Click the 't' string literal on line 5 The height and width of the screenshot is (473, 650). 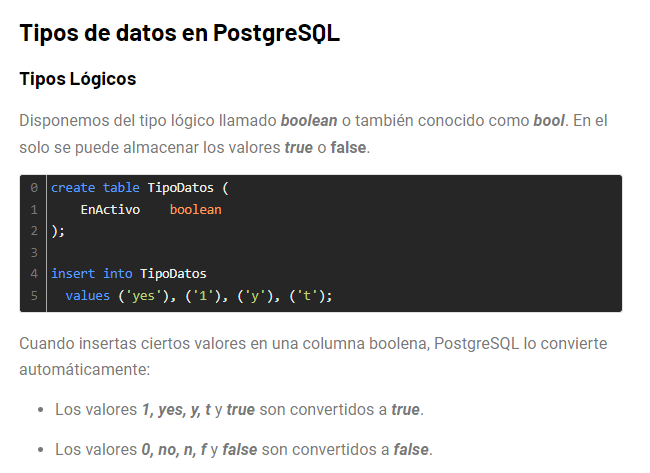pos(307,296)
